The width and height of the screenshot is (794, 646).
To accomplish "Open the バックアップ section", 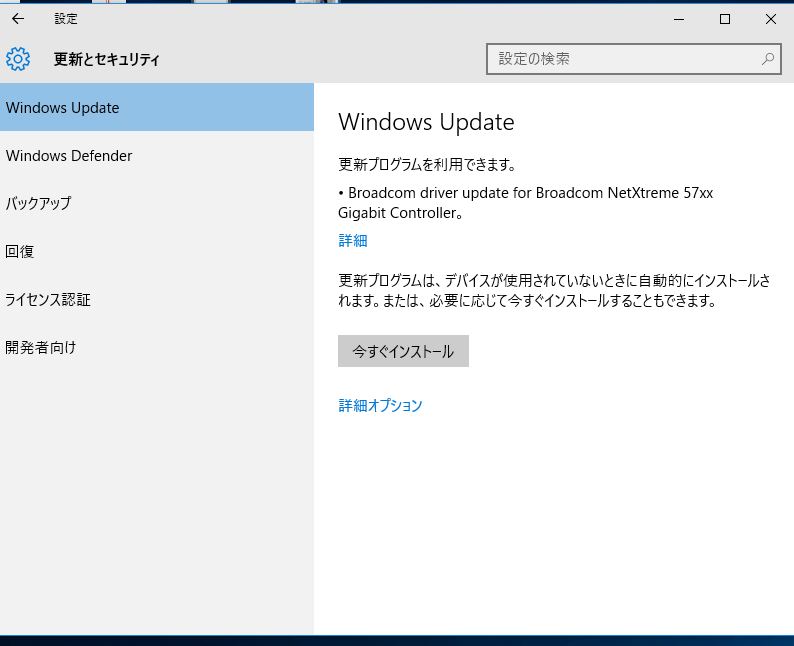I will tap(156, 203).
